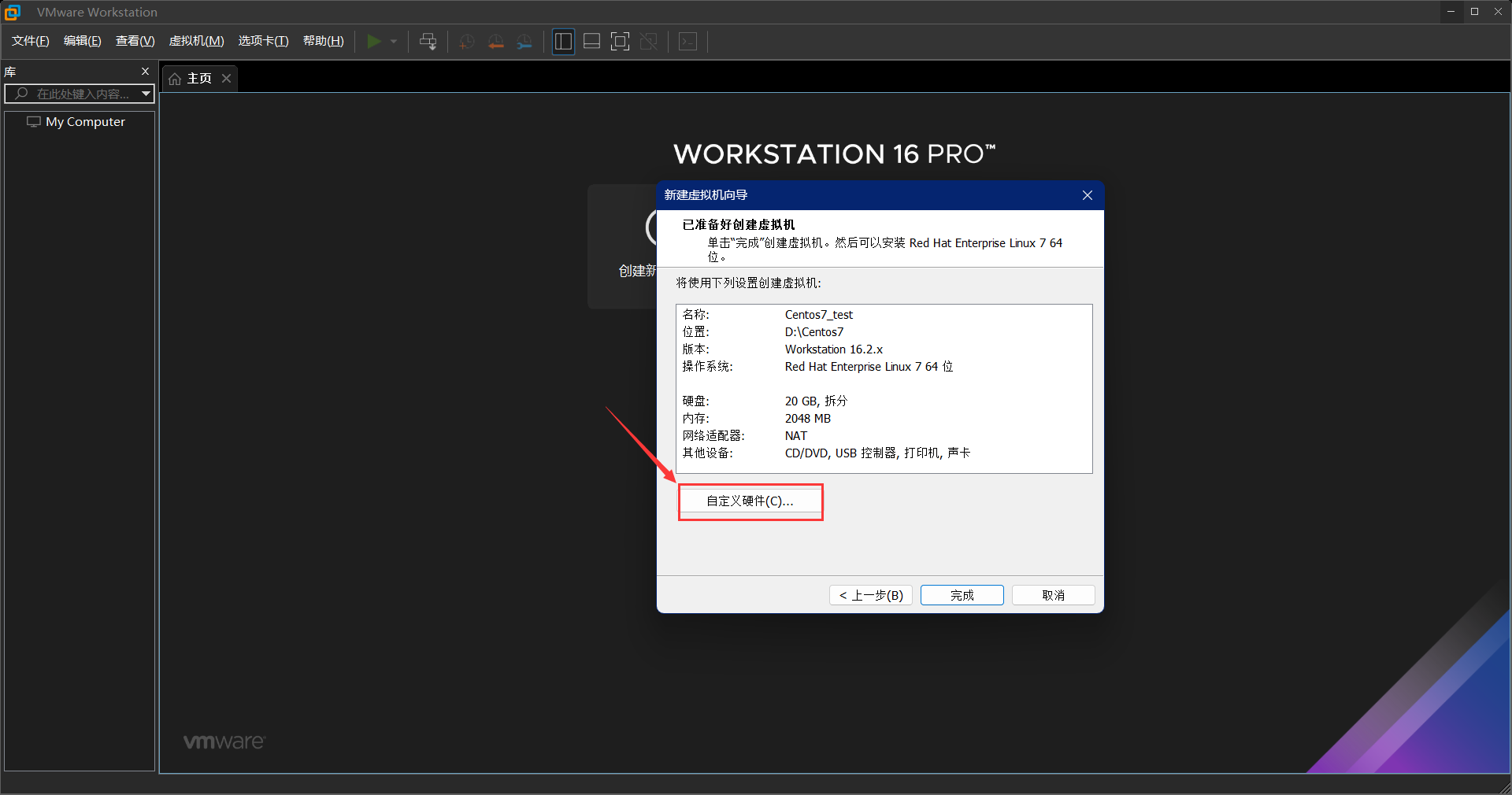Open the 虚拟机(M) menu
Image resolution: width=1512 pixels, height=795 pixels.
[x=197, y=41]
